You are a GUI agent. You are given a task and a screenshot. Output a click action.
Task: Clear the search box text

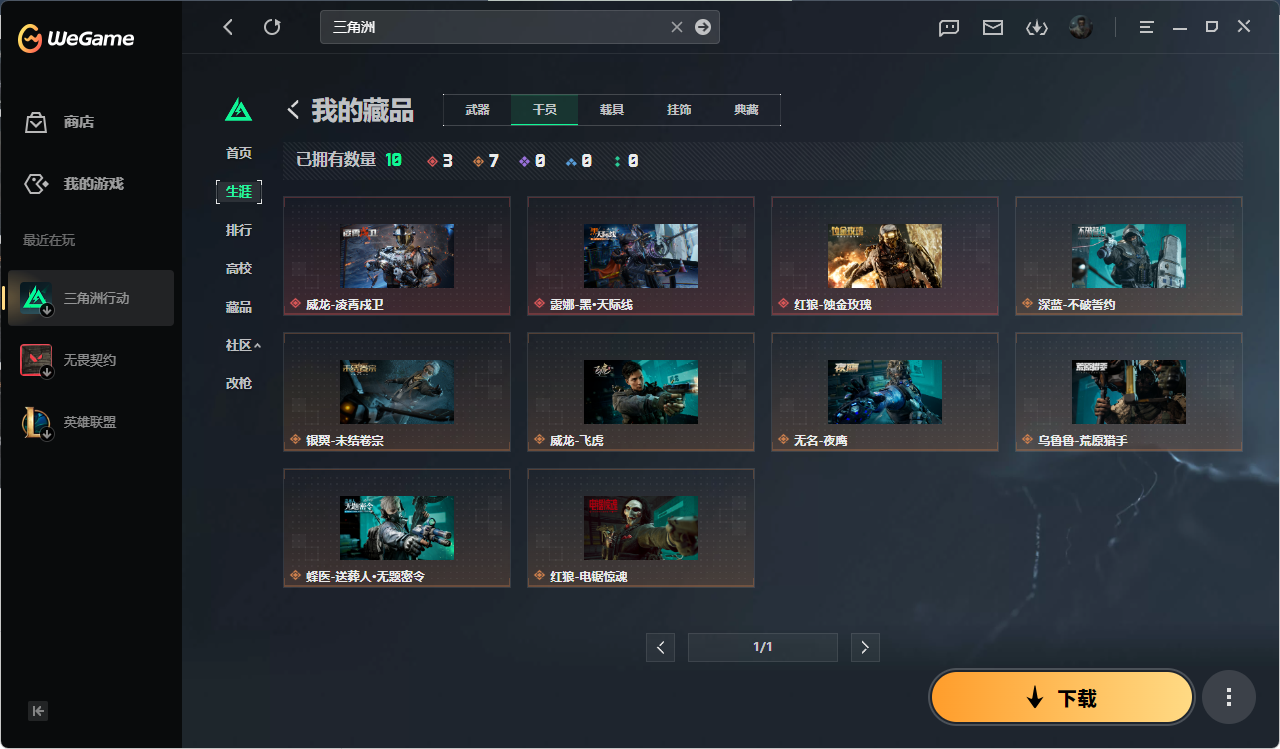677,27
